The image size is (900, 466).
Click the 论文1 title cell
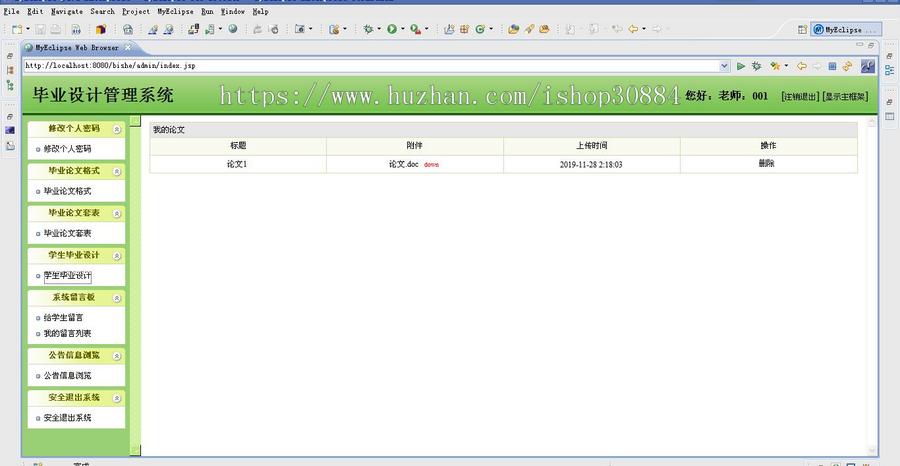click(x=238, y=164)
